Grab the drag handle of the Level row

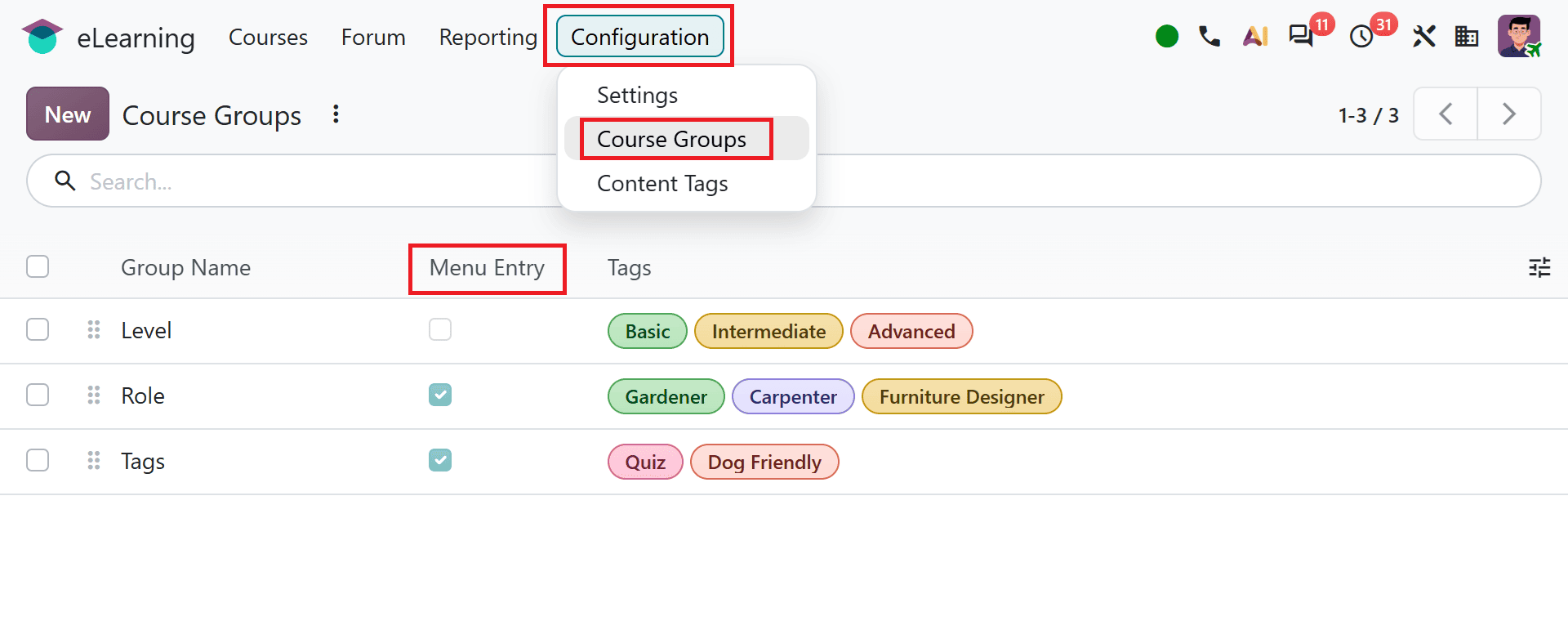[x=94, y=330]
